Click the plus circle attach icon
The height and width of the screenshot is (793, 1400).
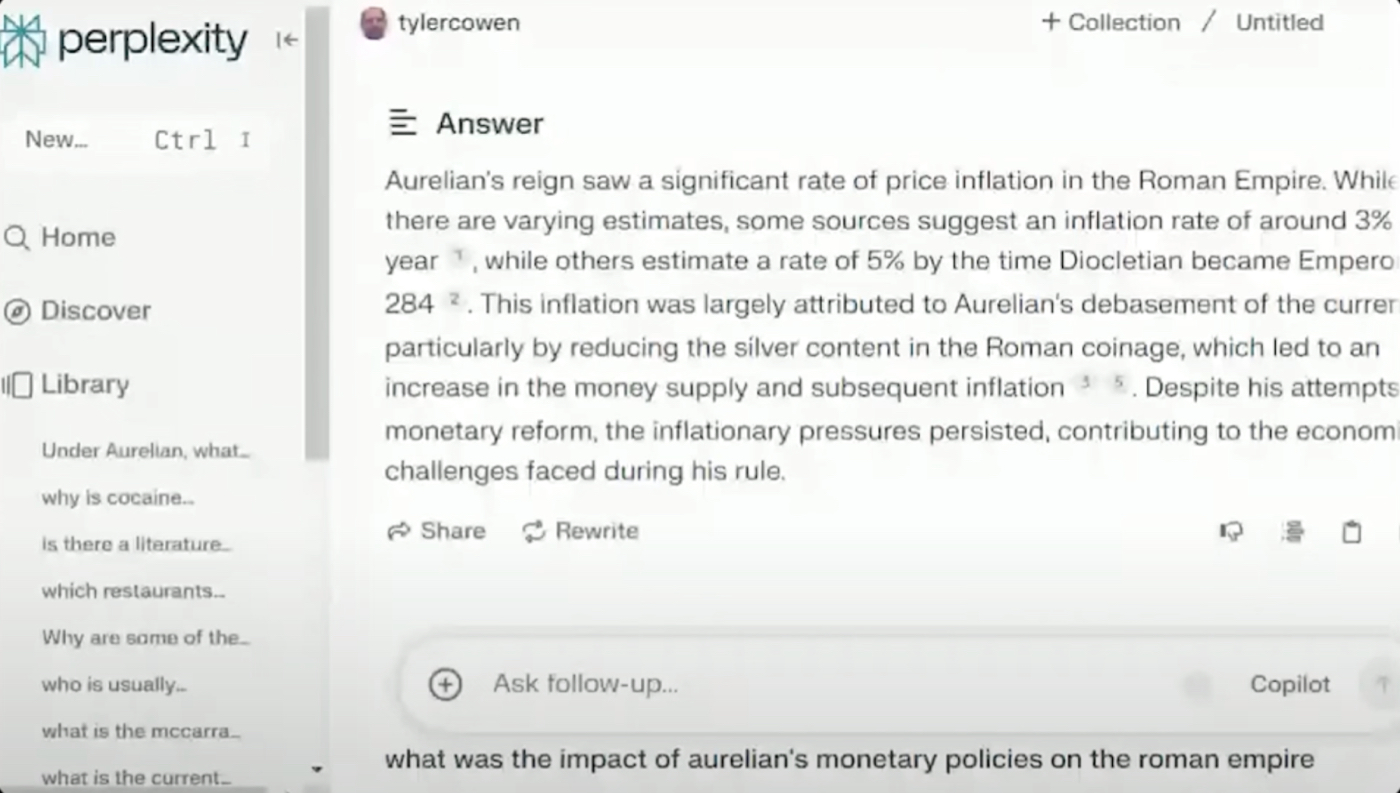click(445, 684)
